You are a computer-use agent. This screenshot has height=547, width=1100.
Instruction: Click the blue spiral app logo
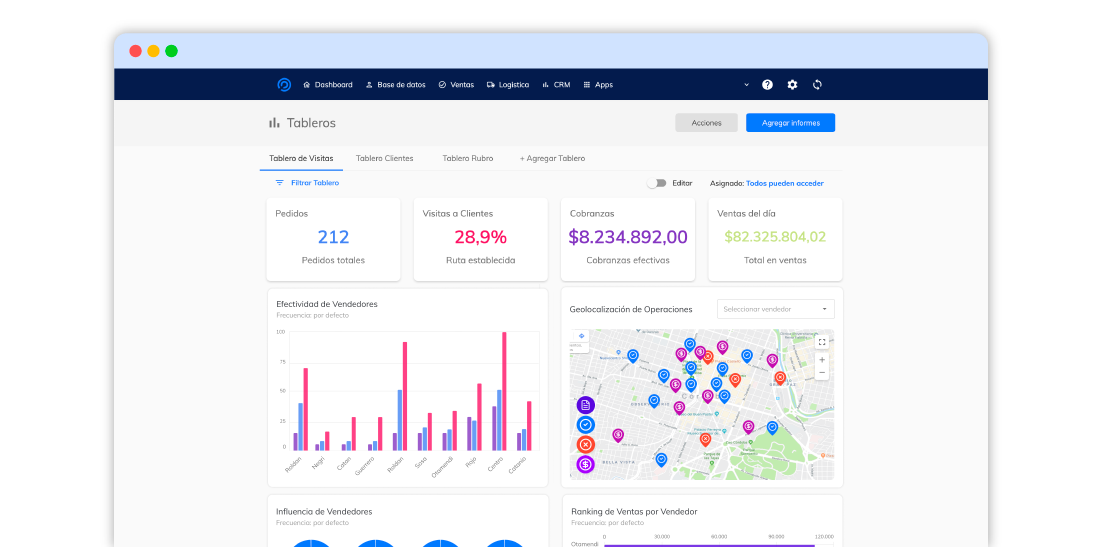pos(284,85)
